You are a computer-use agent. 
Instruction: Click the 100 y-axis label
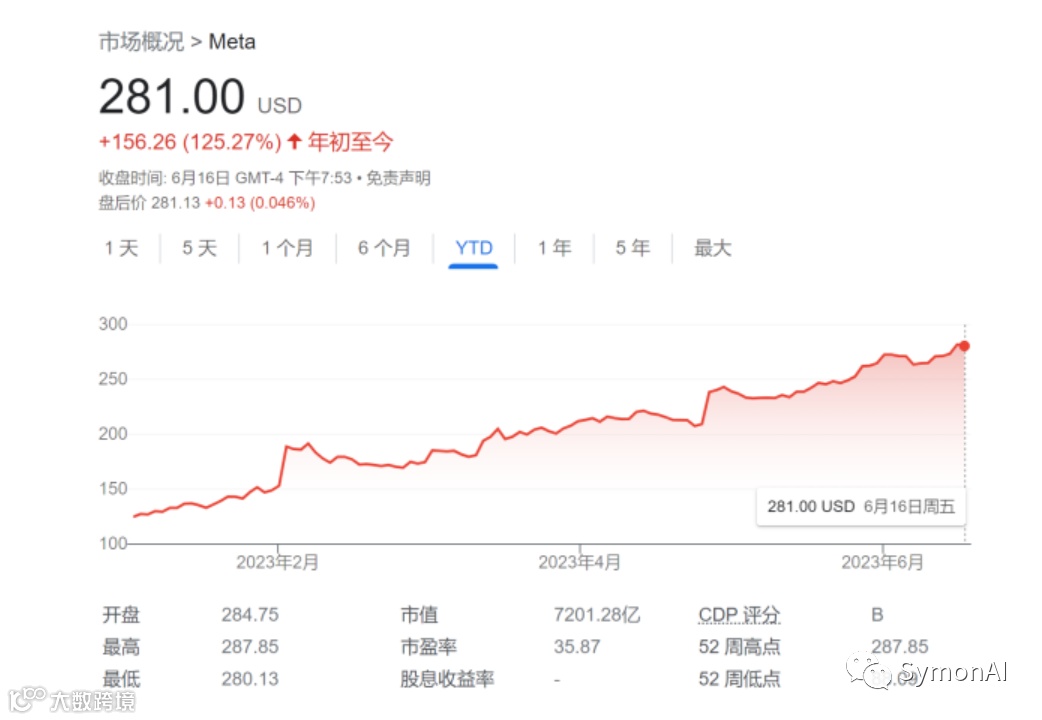113,543
